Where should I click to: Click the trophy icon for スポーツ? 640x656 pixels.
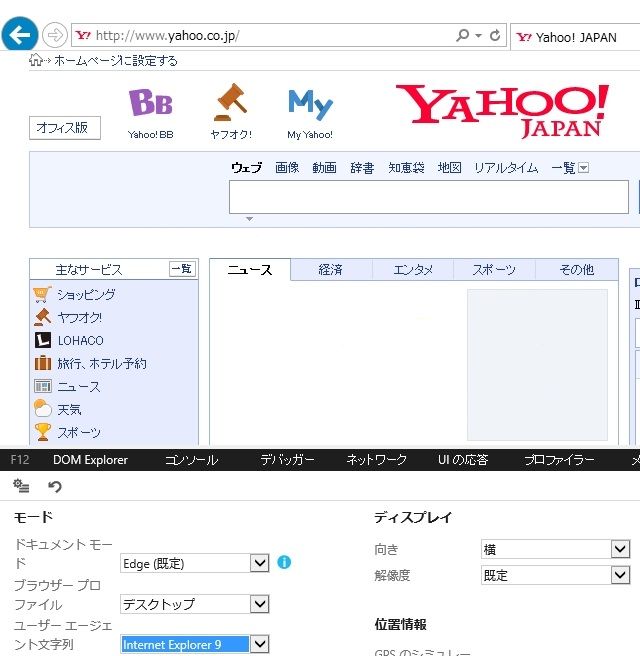click(x=43, y=432)
